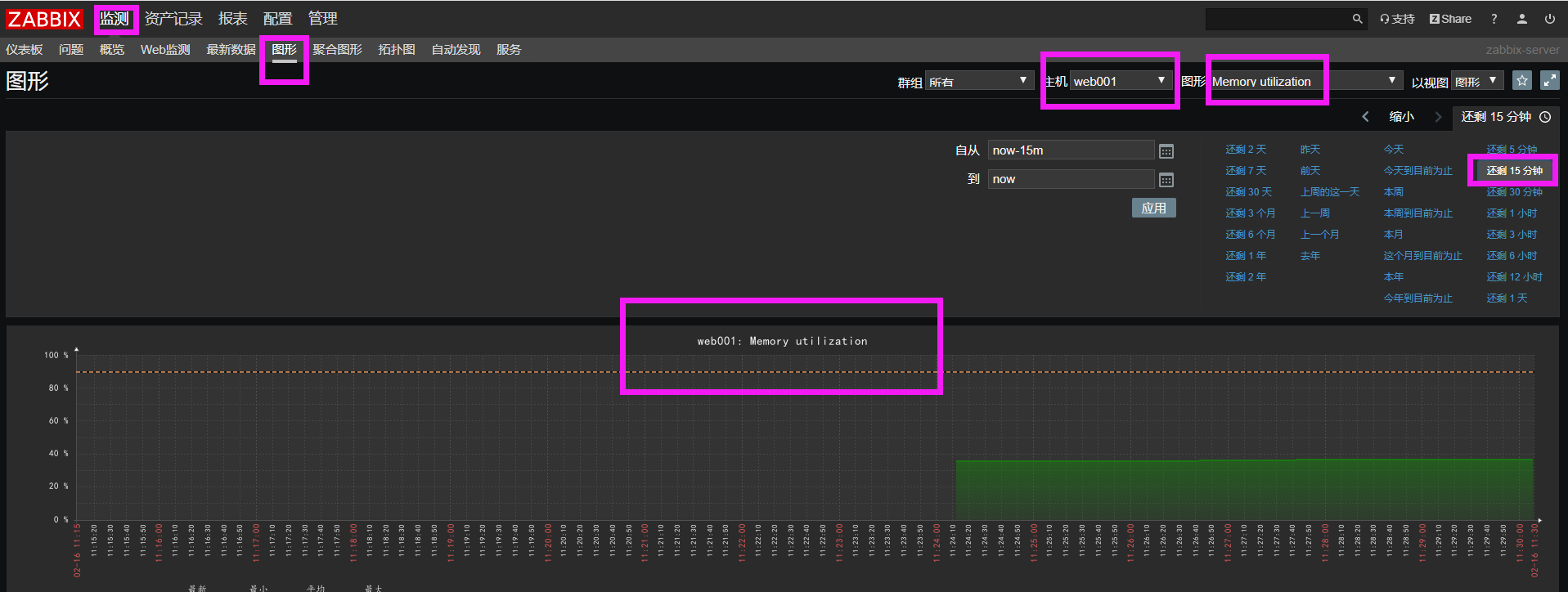This screenshot has width=1568, height=592.
Task: Select 今天到目前为止 time range
Action: [x=1418, y=171]
